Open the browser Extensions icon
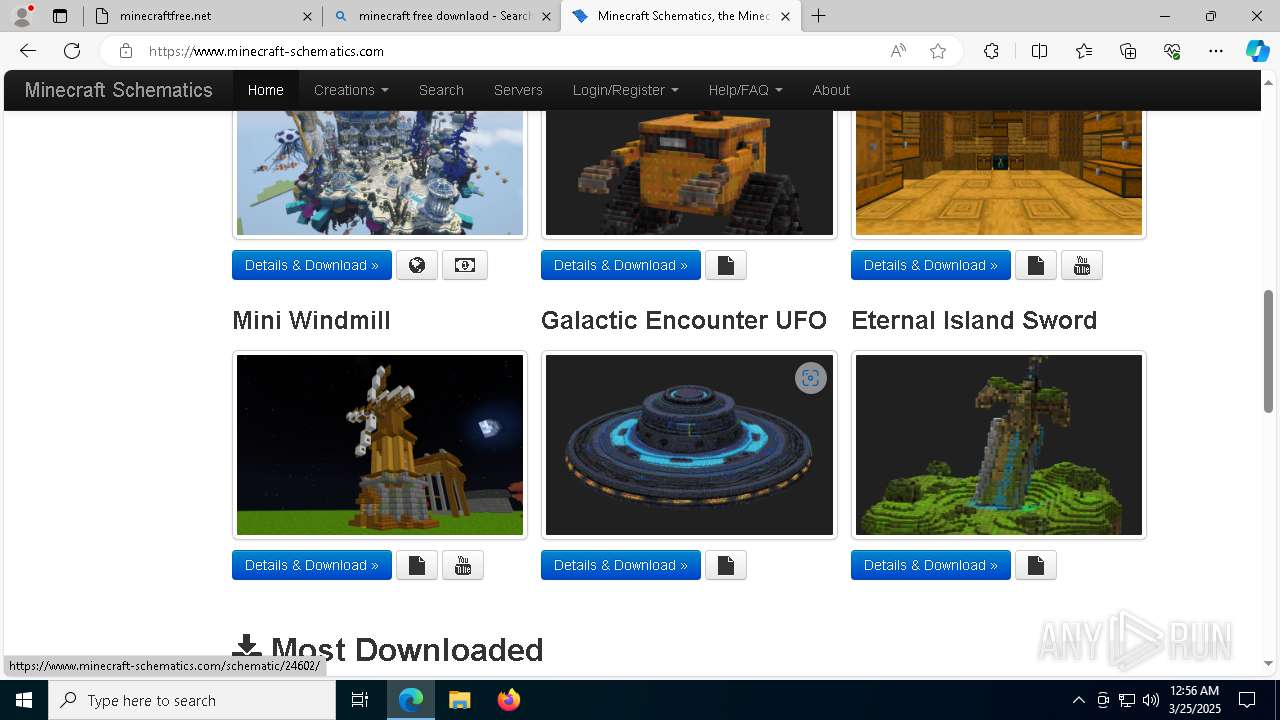 [x=991, y=51]
